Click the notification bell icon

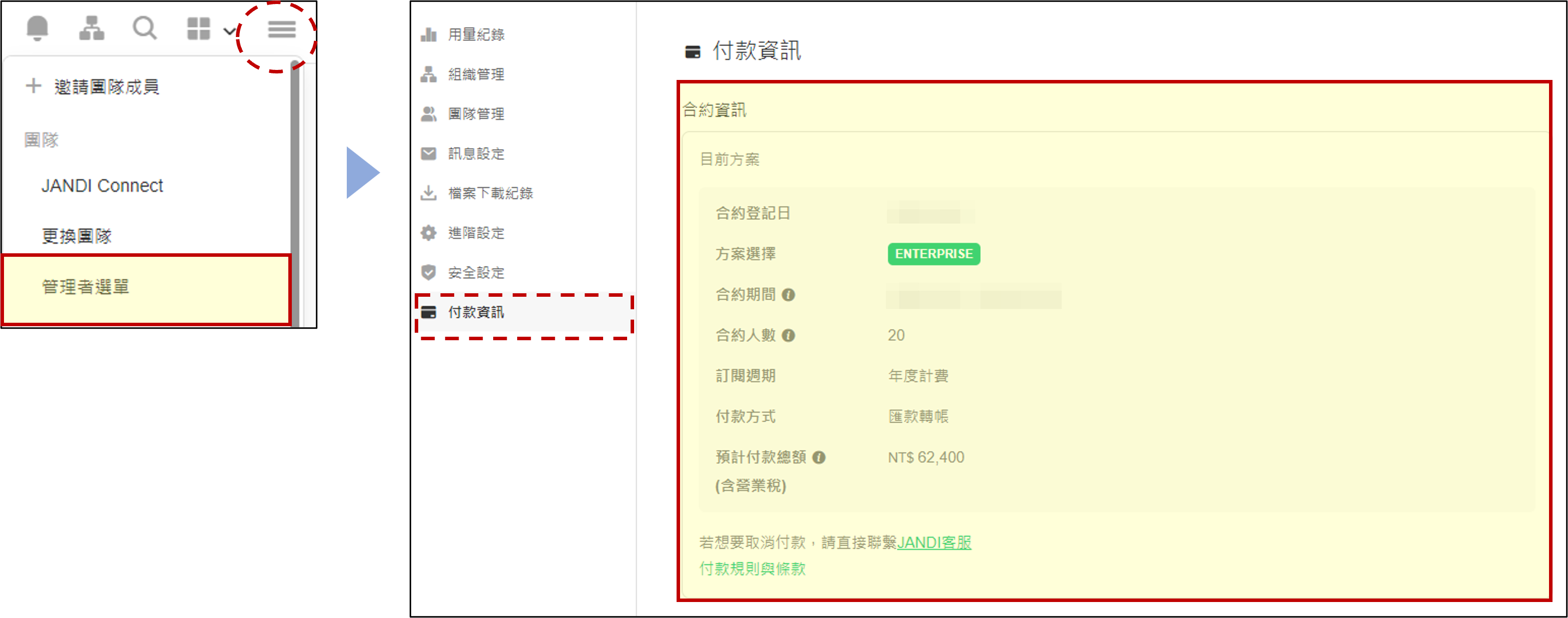point(37,28)
